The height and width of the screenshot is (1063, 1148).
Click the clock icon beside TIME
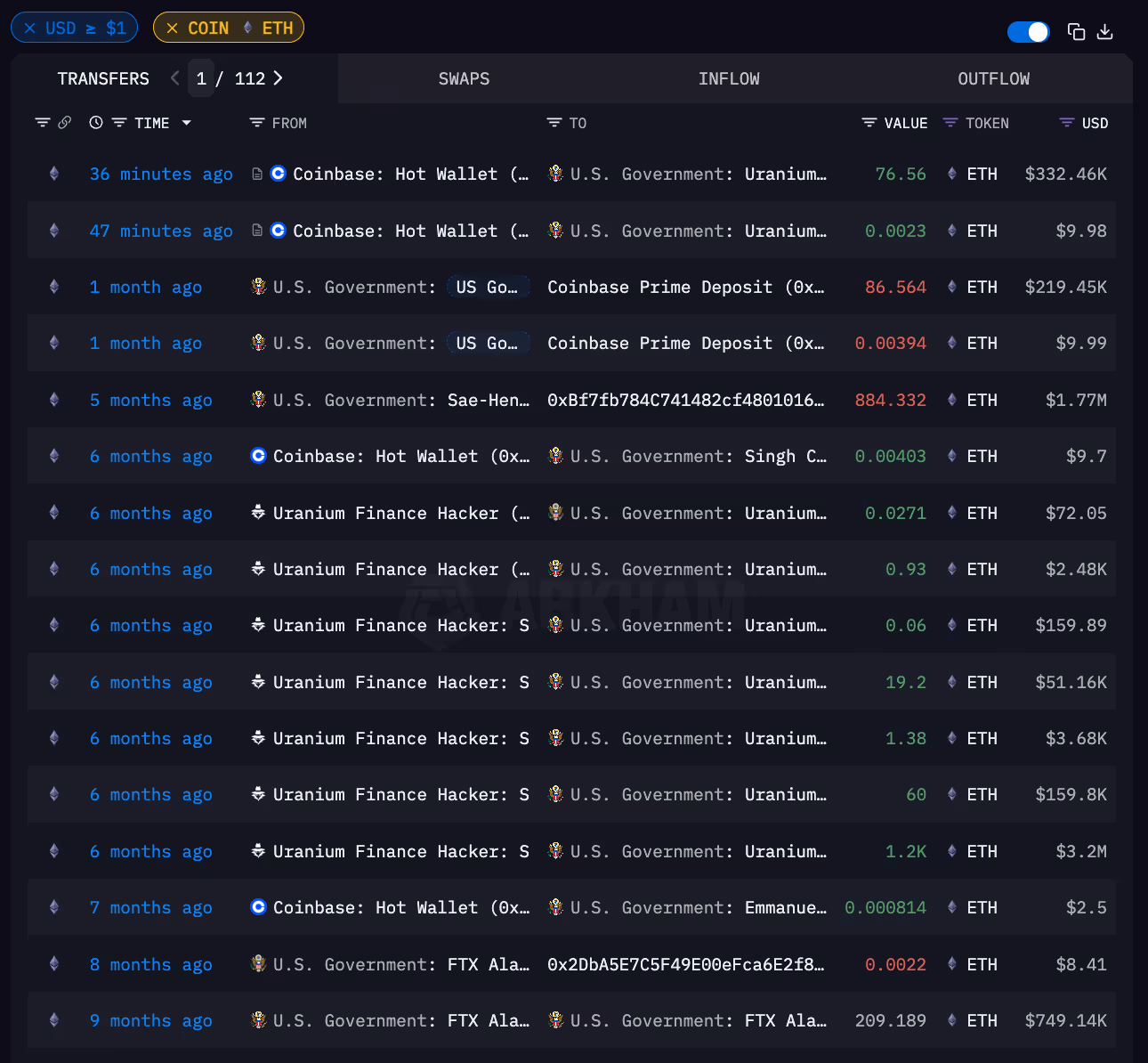click(96, 123)
